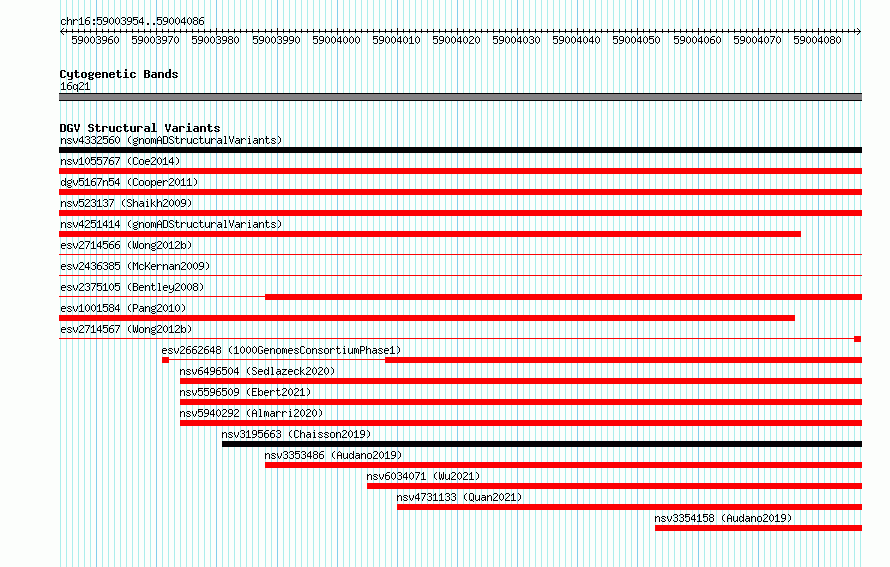Screen dimensions: 890x567
Task: Click the red esv1001584 variant bar
Action: pyautogui.click(x=427, y=318)
